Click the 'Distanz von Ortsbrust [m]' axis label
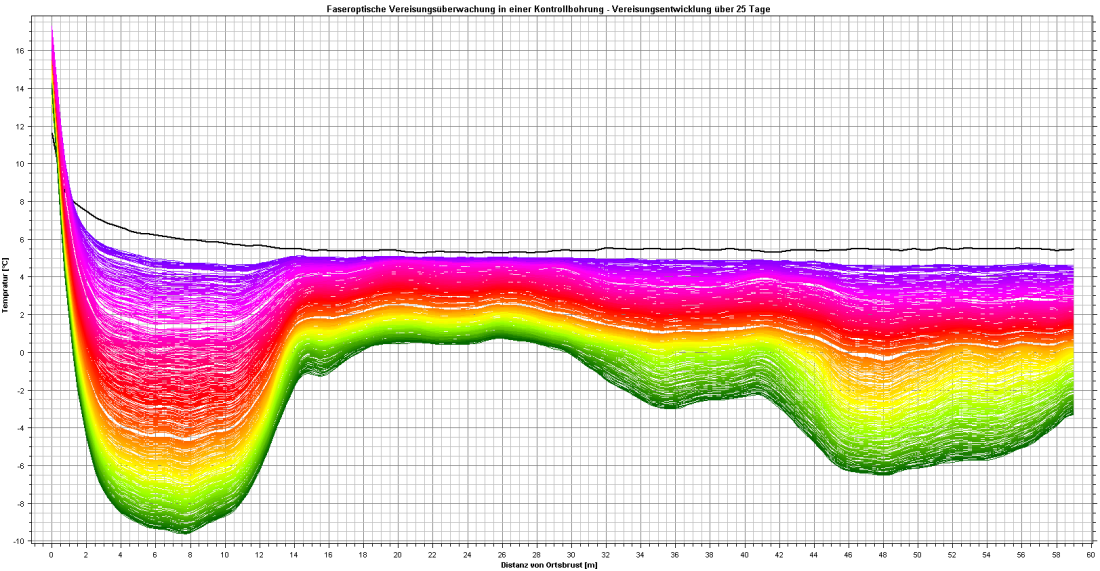This screenshot has width=1100, height=571. (x=549, y=565)
